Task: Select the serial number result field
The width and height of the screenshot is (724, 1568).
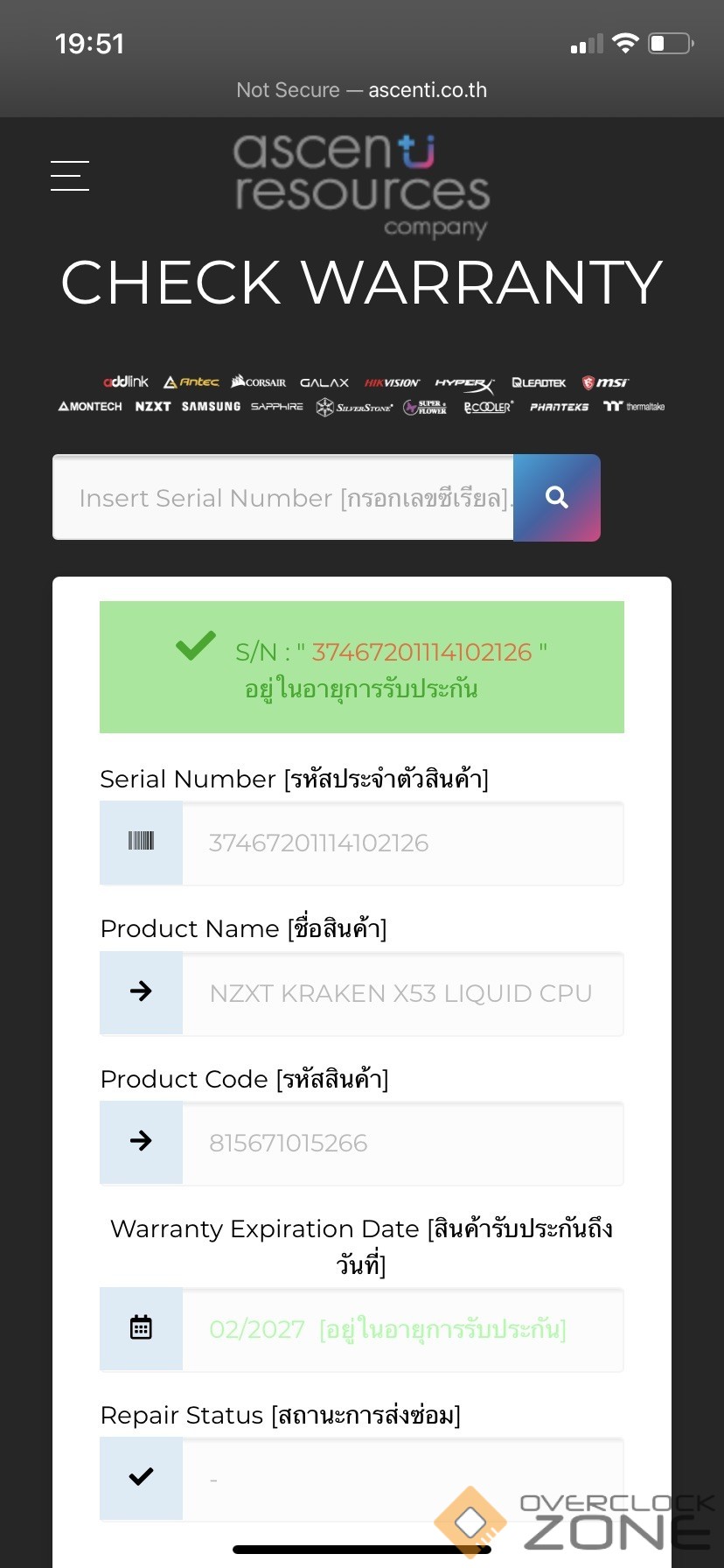Action: click(x=402, y=843)
